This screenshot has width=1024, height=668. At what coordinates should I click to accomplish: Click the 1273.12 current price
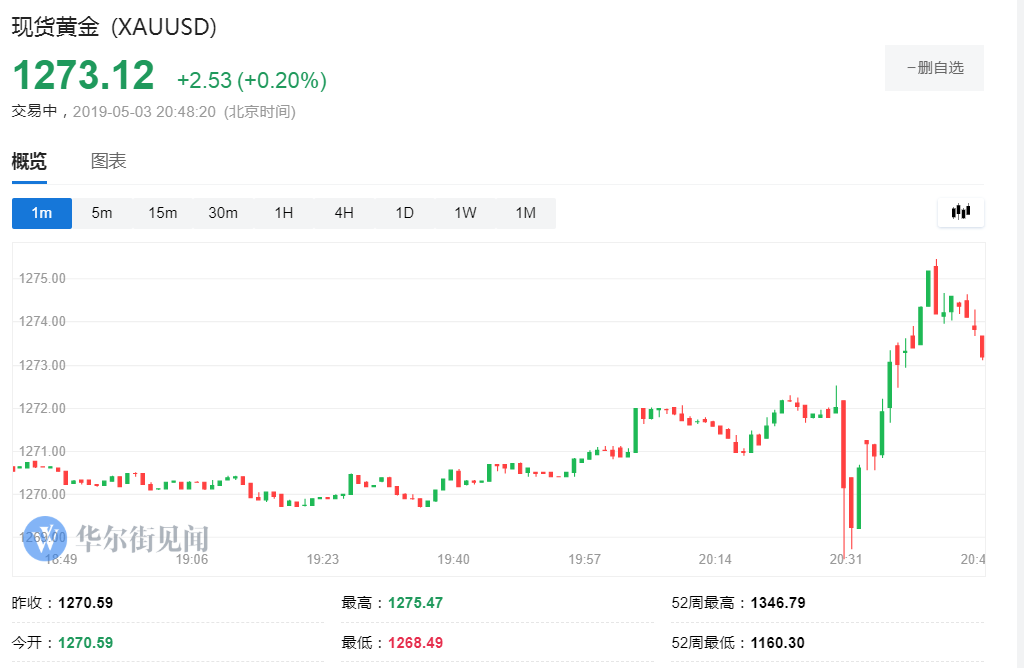pyautogui.click(x=84, y=75)
